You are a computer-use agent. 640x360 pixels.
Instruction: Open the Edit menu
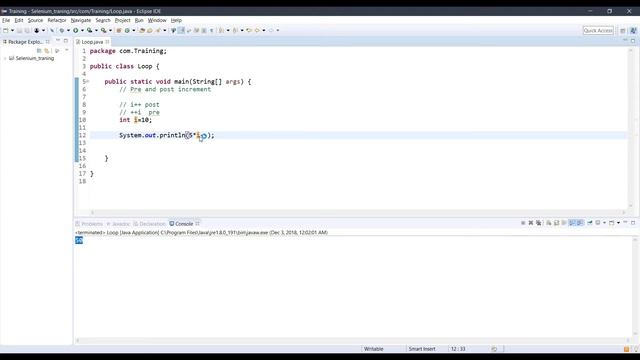pos(19,20)
